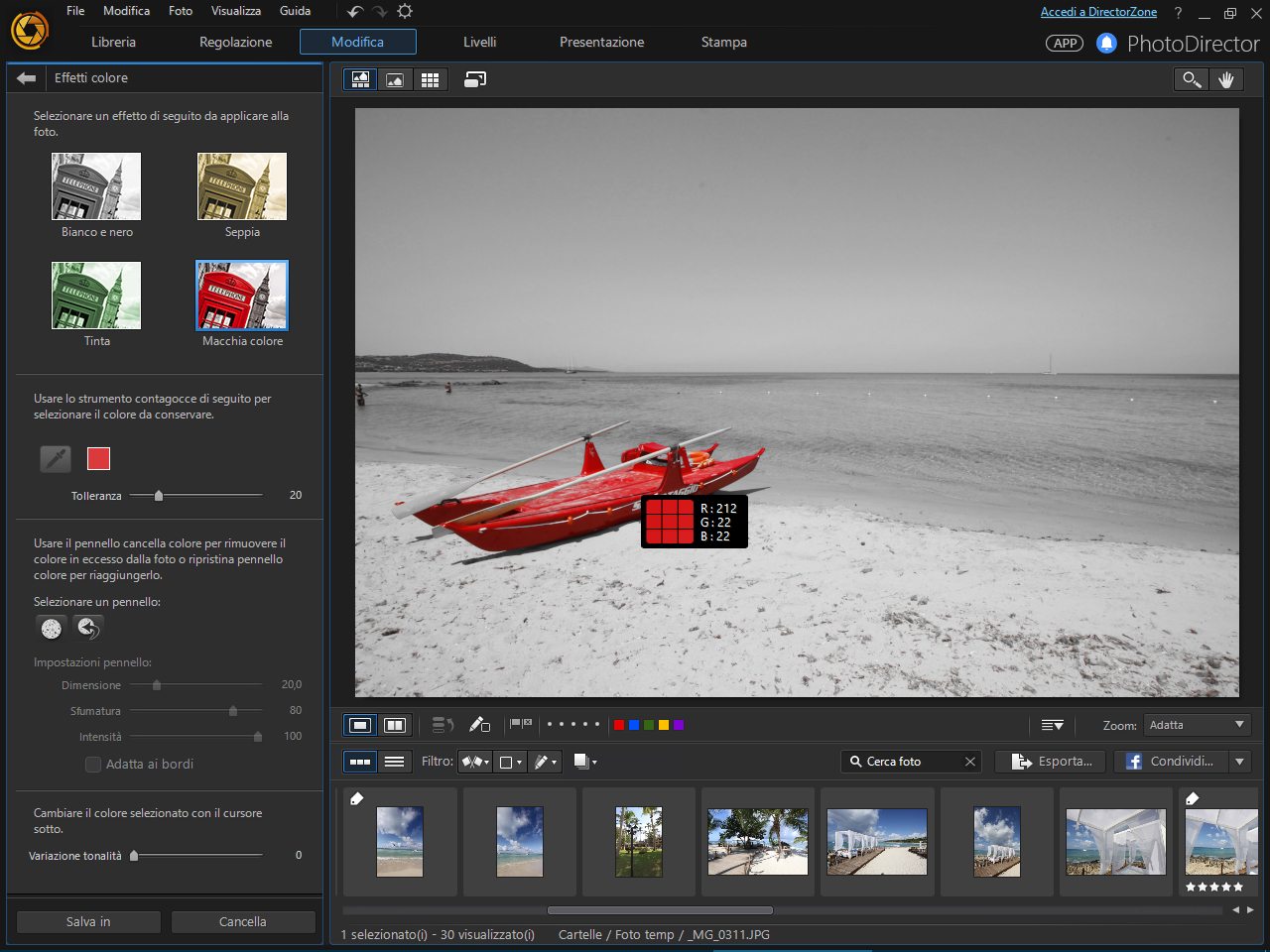Switch filmstrip to list view
1270x952 pixels.
[394, 762]
